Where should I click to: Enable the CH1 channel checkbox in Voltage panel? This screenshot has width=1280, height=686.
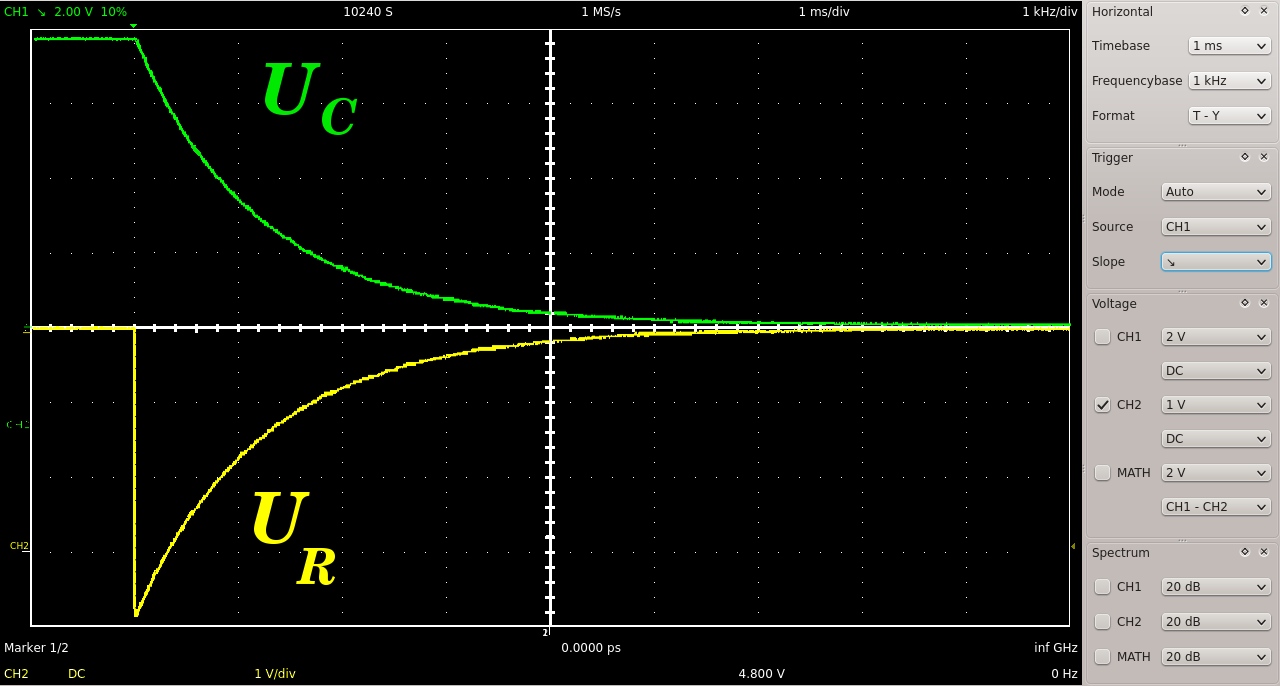(1102, 337)
